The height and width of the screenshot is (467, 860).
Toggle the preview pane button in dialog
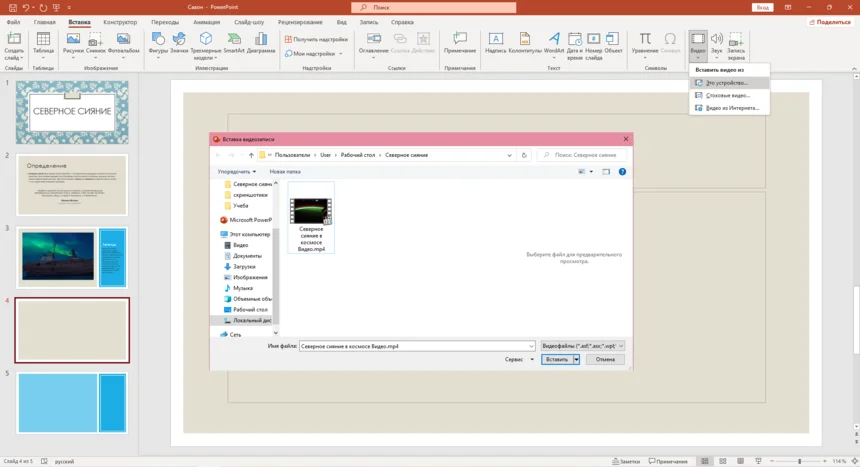point(606,172)
